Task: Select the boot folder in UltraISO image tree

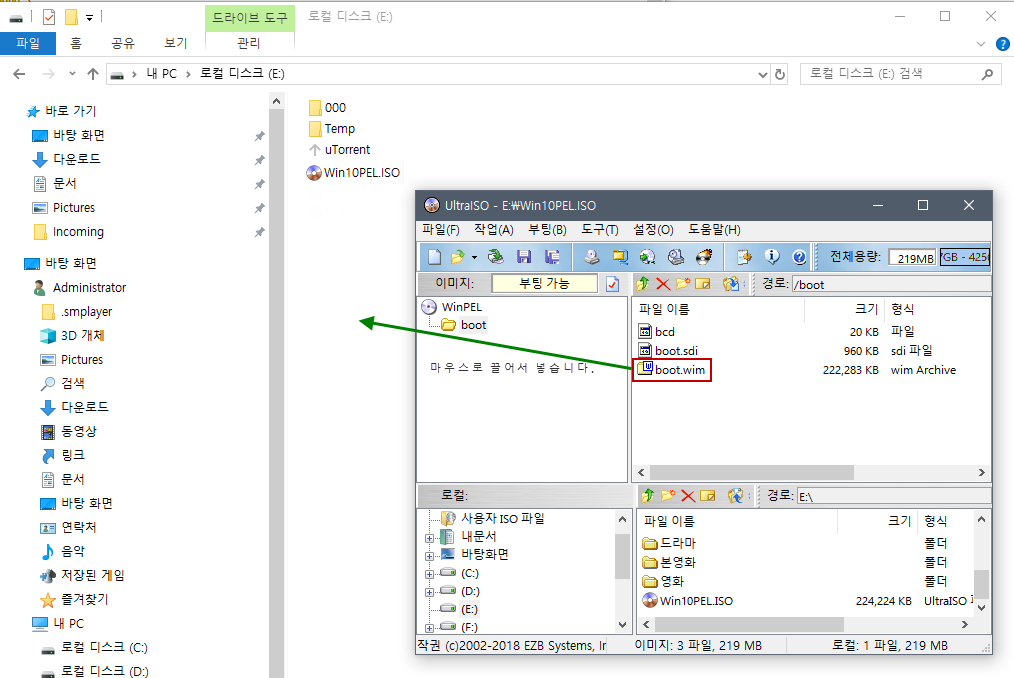Action: tap(473, 325)
